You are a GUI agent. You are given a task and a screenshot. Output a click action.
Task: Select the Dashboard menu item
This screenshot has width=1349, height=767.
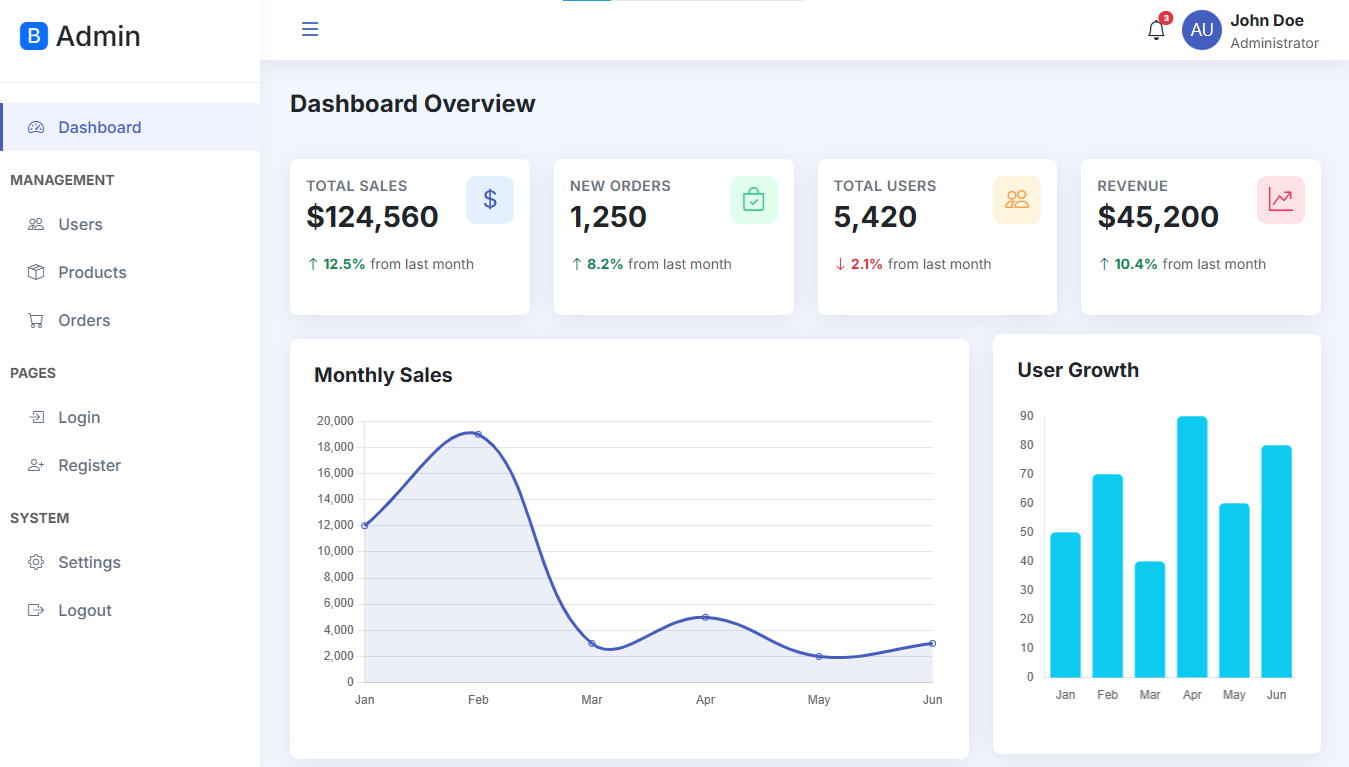click(99, 127)
